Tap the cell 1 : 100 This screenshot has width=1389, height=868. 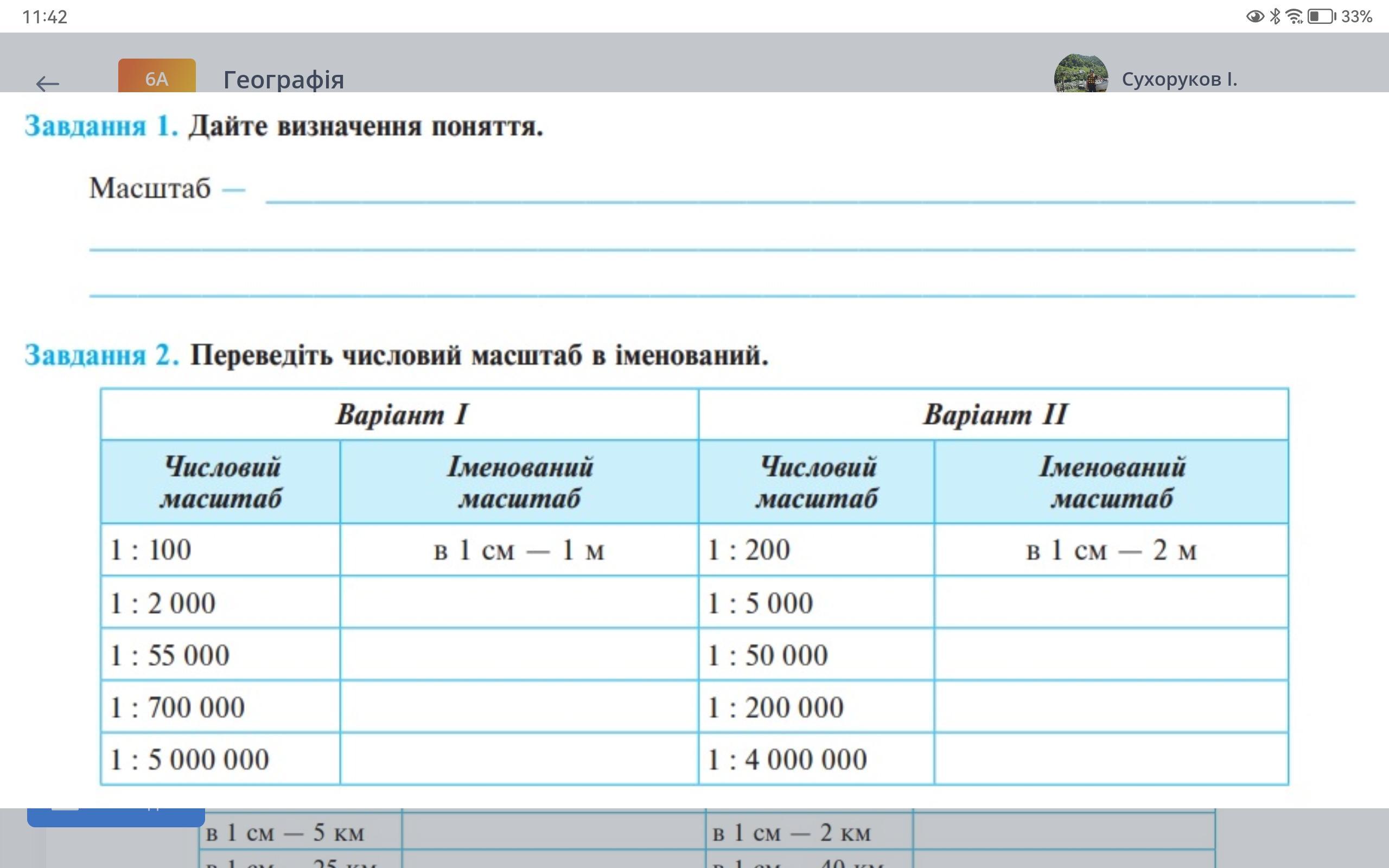220,550
